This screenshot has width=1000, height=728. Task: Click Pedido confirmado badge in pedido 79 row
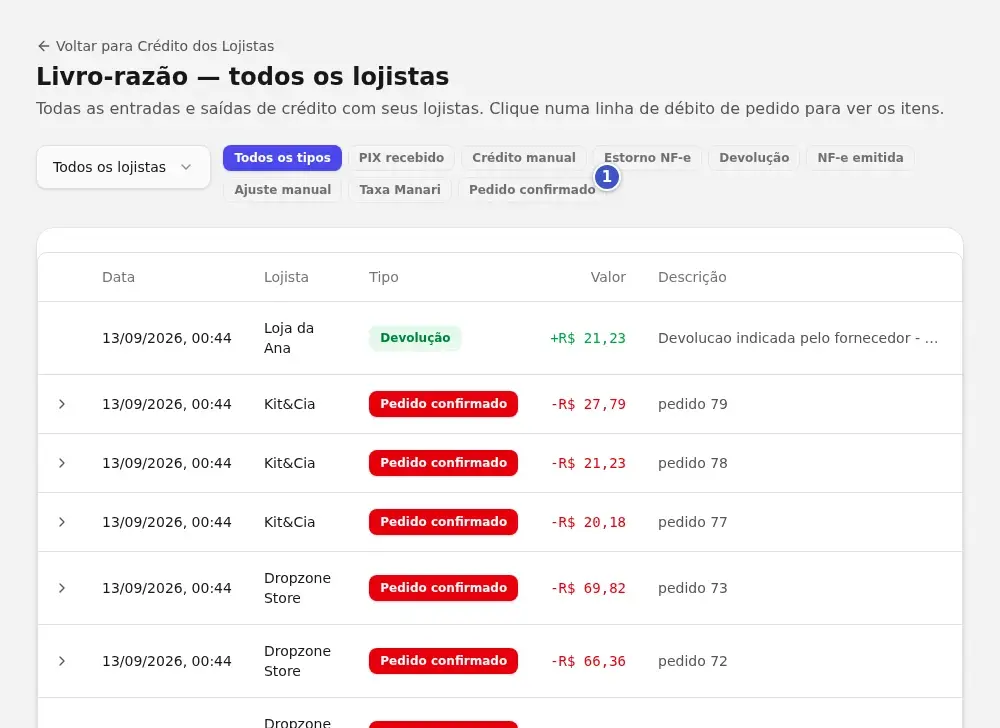tap(443, 404)
